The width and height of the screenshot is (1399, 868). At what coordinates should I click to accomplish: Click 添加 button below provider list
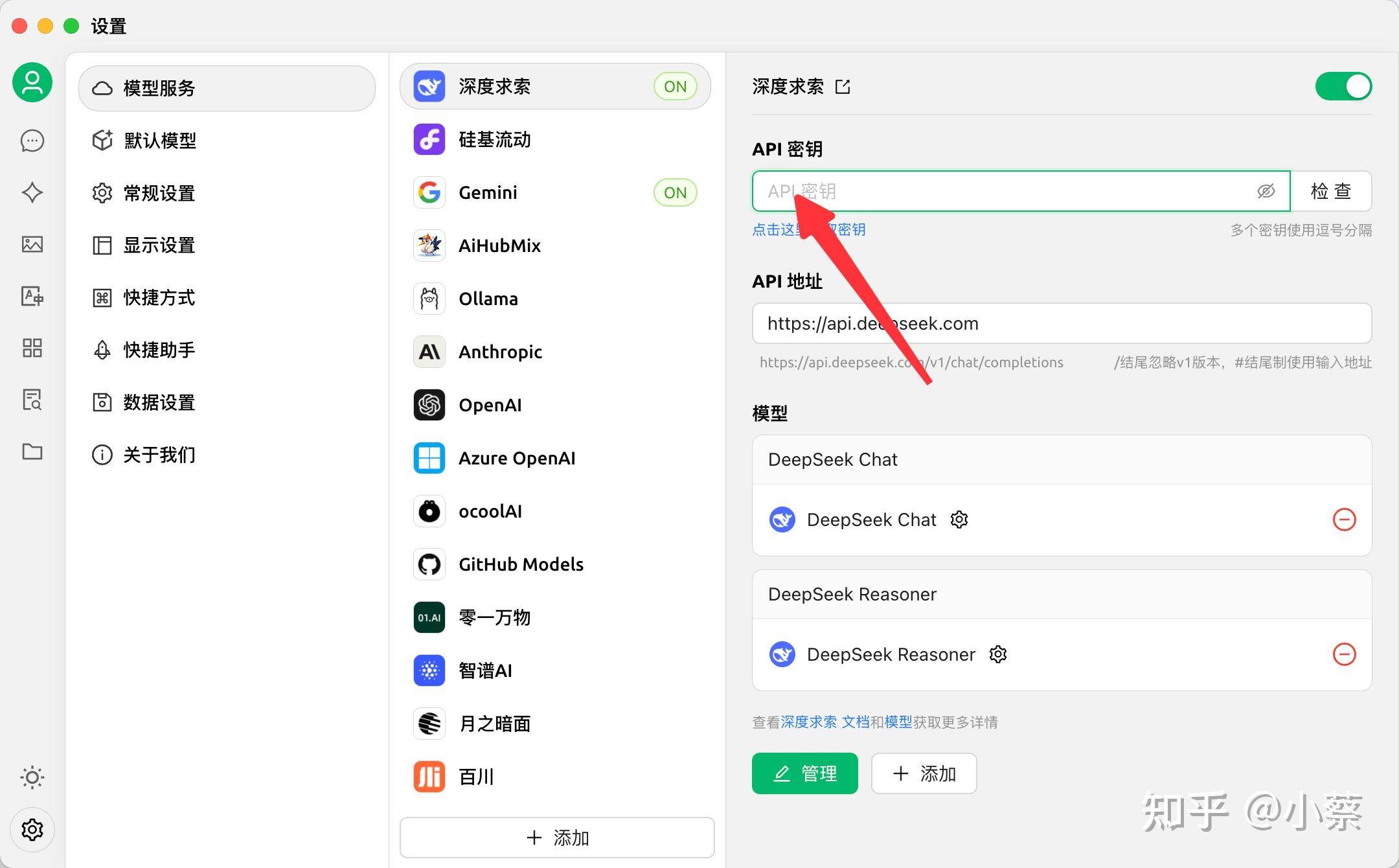[557, 838]
